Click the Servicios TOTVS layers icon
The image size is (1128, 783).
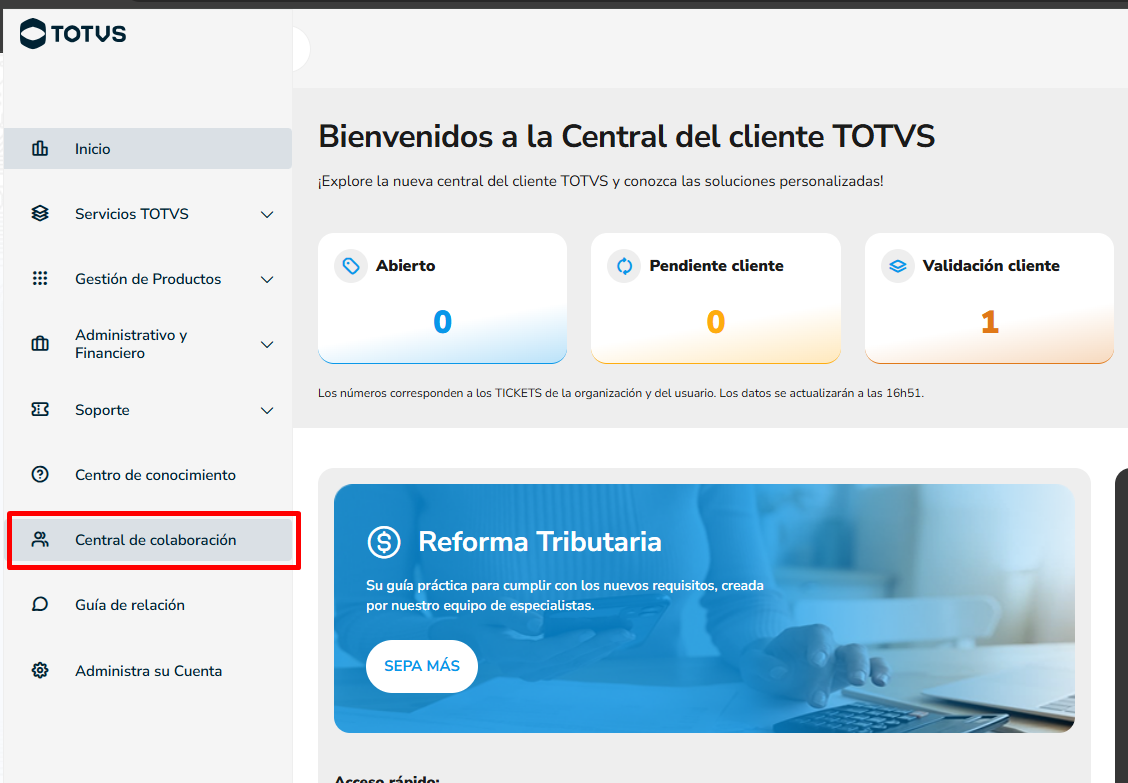point(40,214)
